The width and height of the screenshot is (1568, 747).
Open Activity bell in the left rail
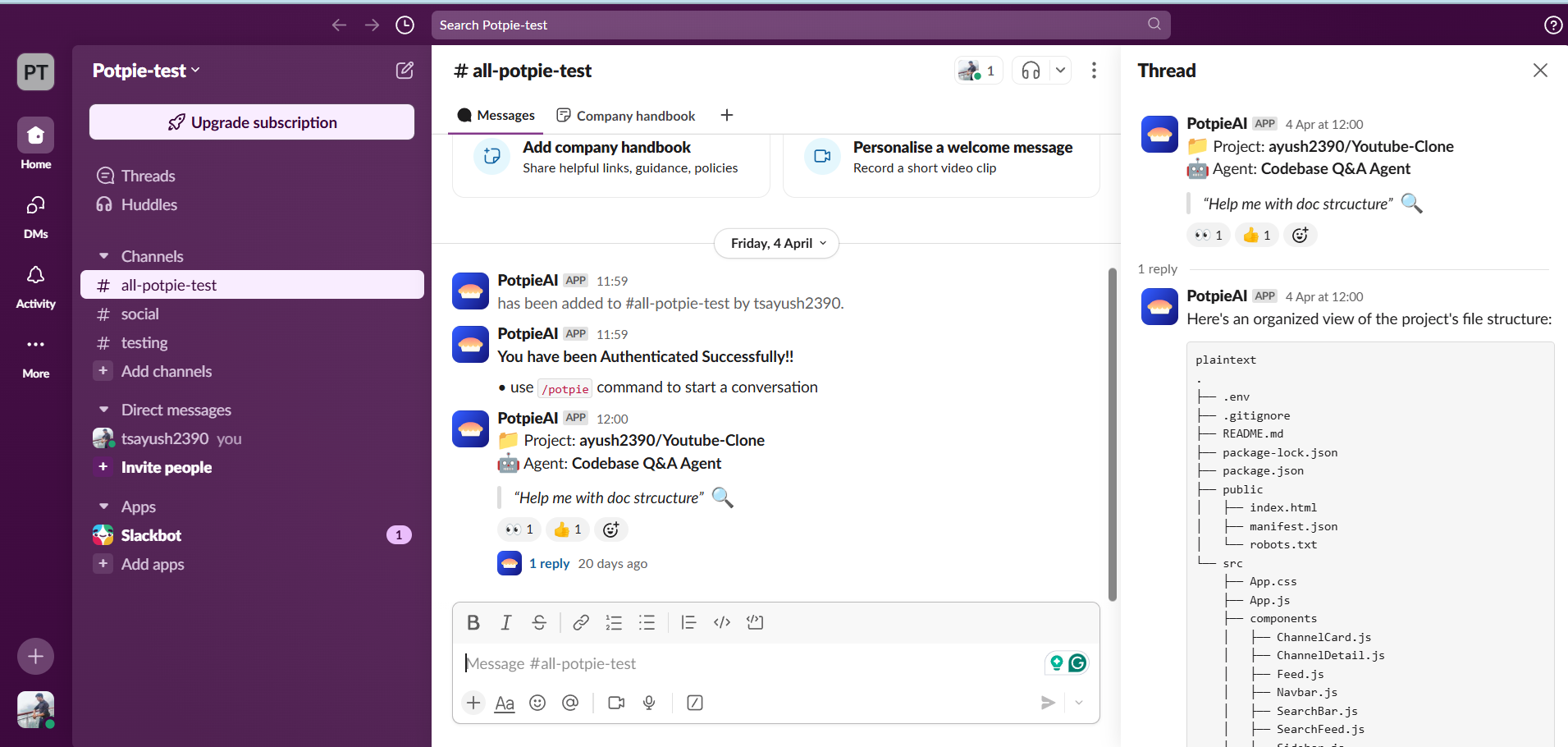tap(36, 286)
